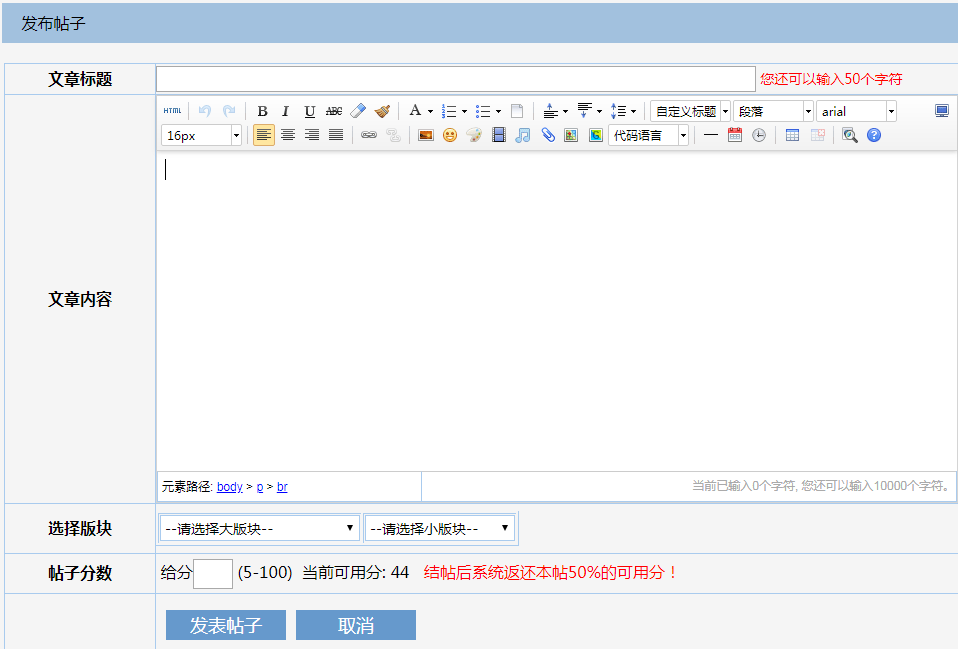Click the 给分 score input box
The height and width of the screenshot is (649, 958).
coord(213,573)
